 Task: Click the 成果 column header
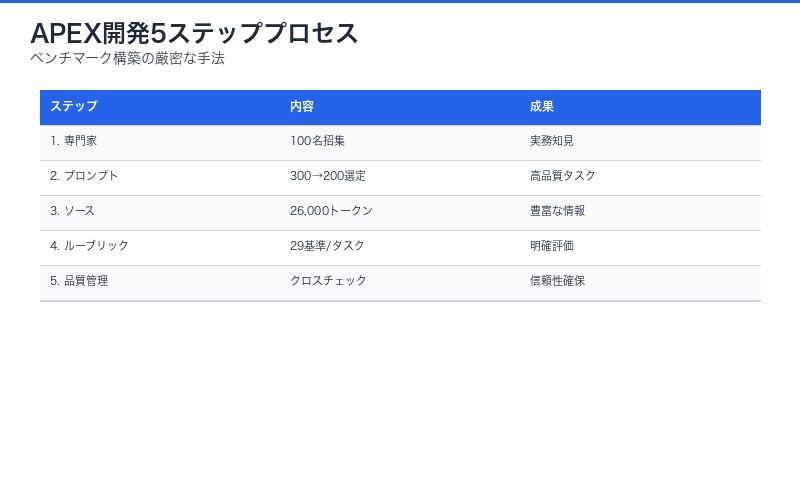pyautogui.click(x=542, y=107)
